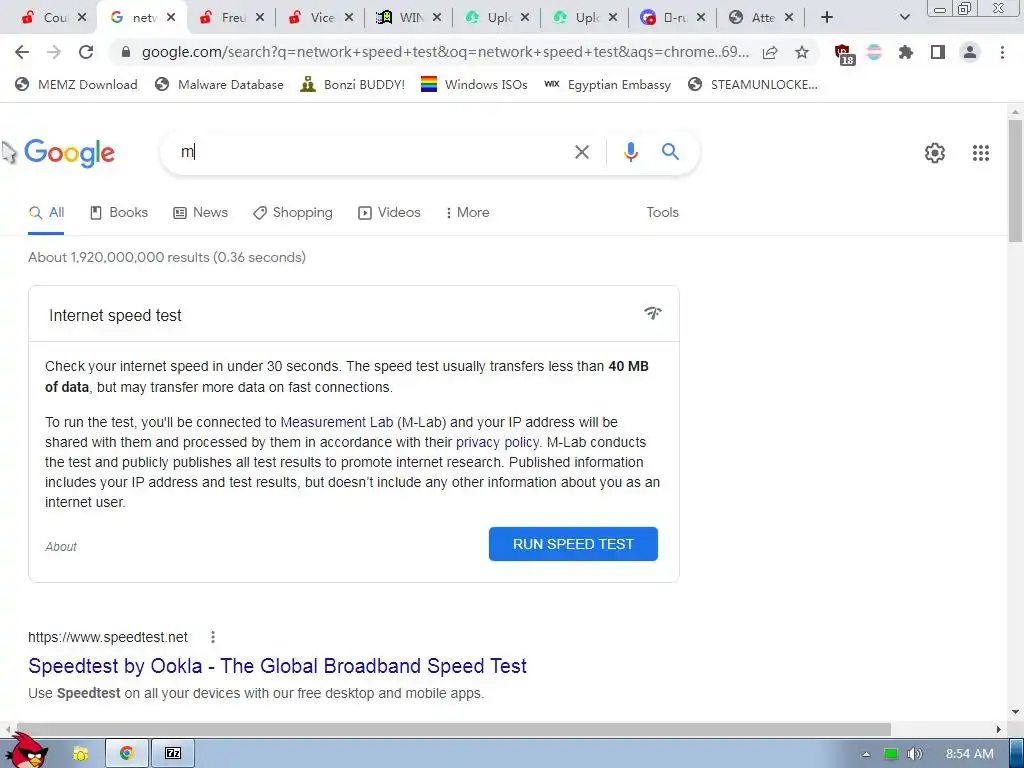Click the forward navigation arrow
This screenshot has height=768, width=1024.
[54, 52]
